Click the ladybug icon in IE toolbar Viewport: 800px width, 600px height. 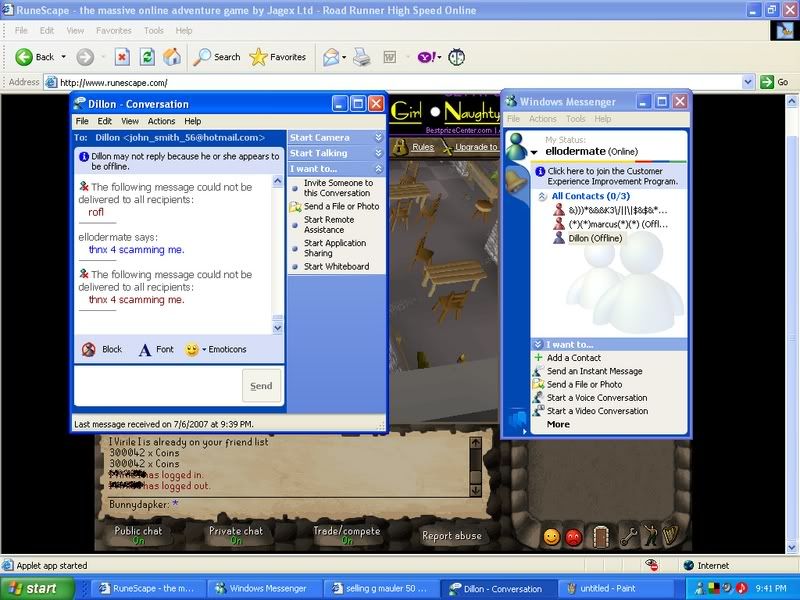(x=456, y=57)
